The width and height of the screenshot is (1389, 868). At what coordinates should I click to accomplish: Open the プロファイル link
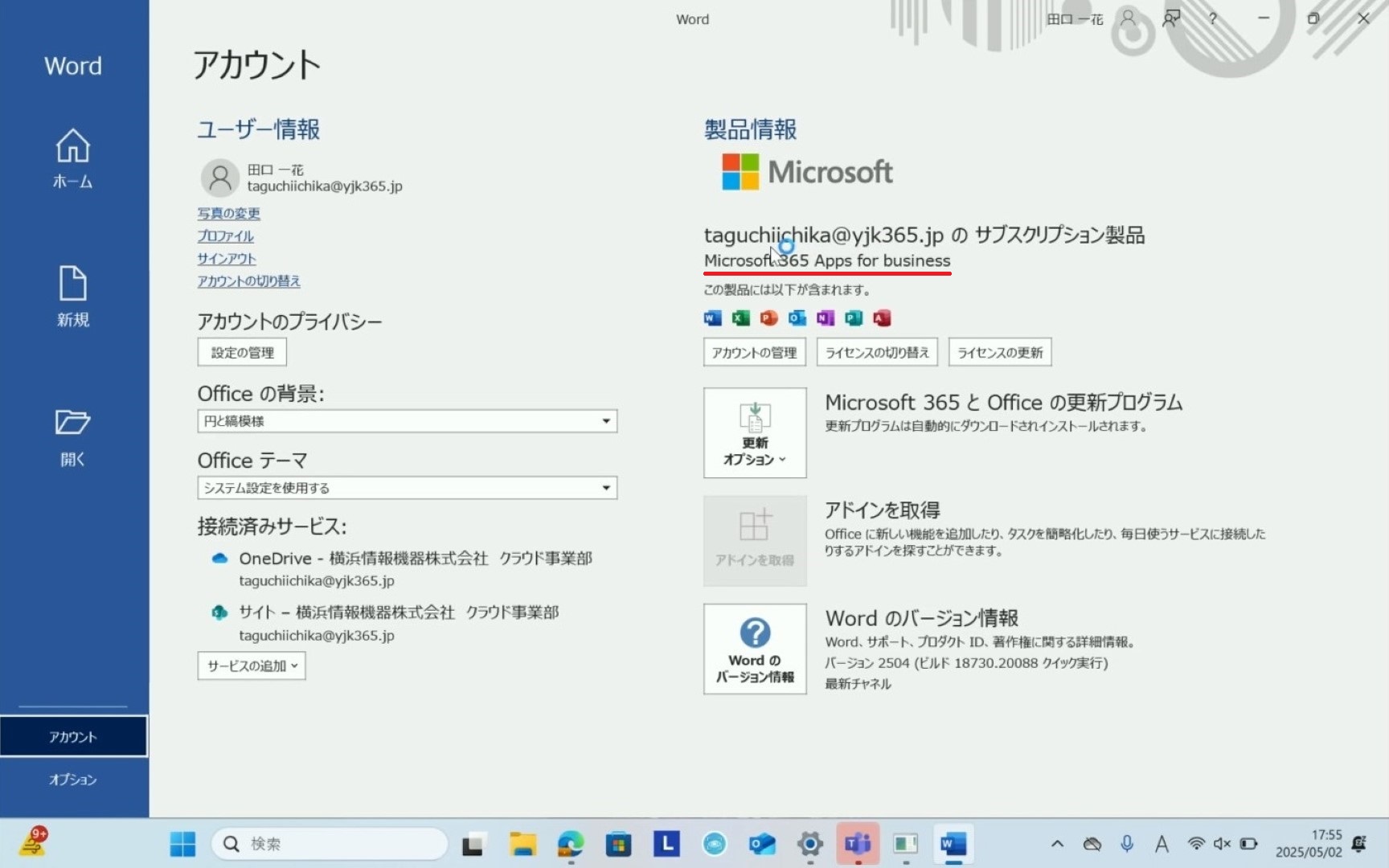[x=226, y=235]
